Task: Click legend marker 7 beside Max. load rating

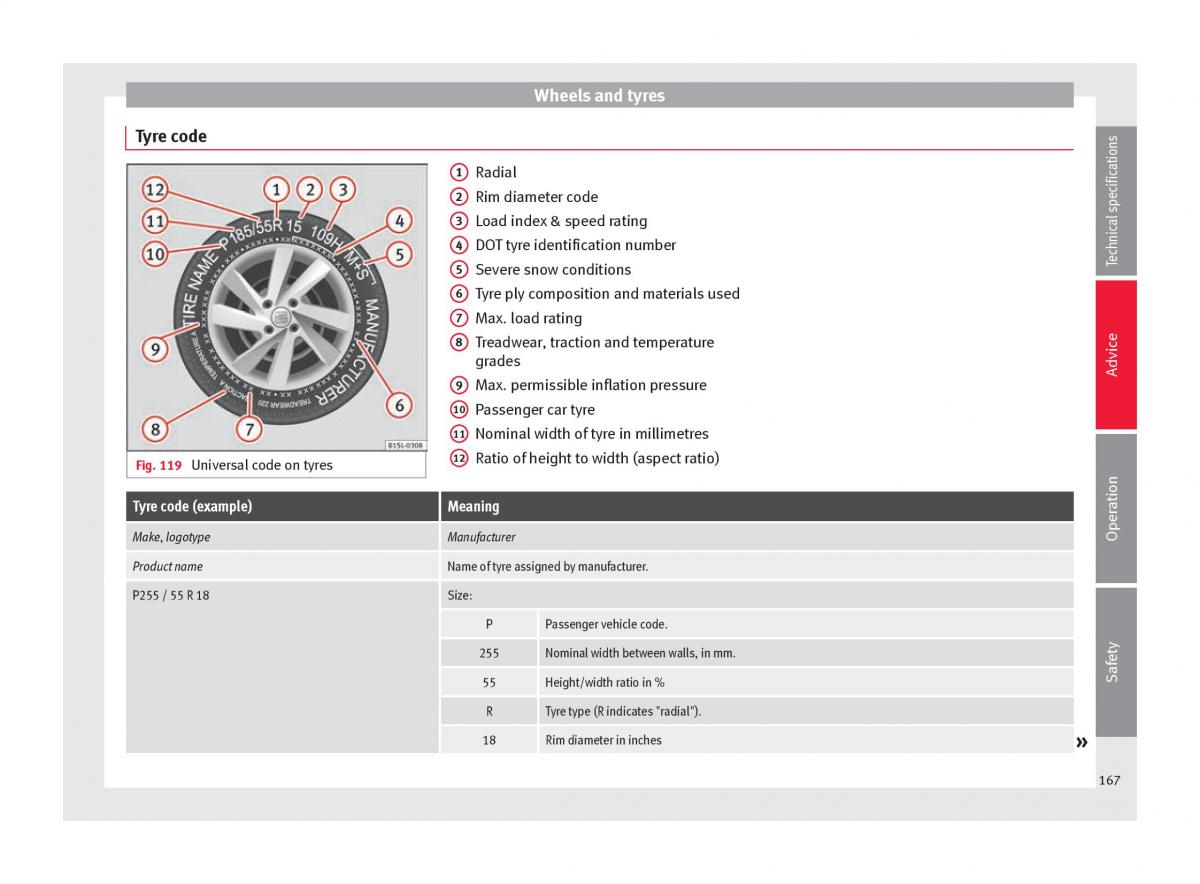Action: 459,318
